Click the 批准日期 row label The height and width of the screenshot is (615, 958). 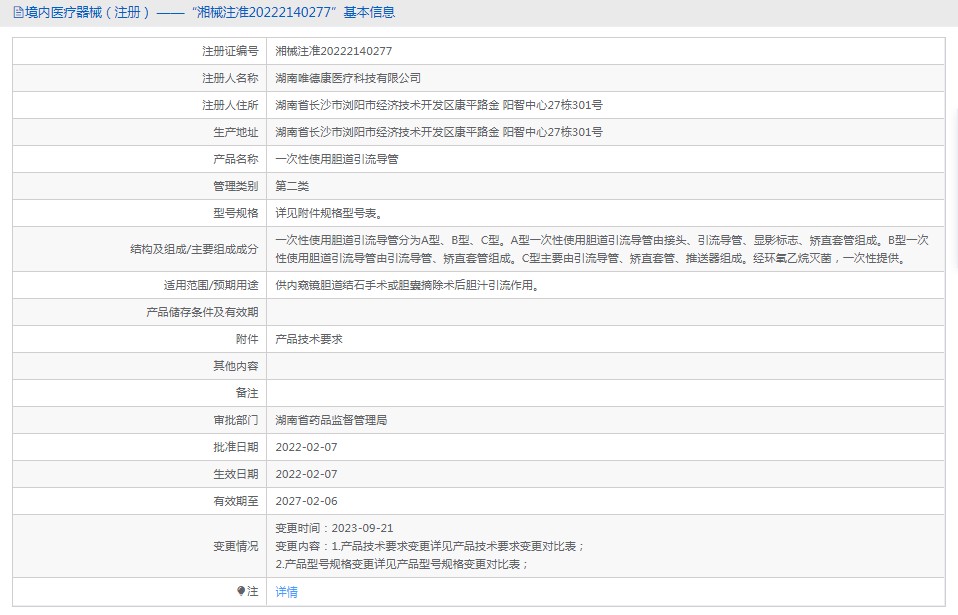(x=236, y=447)
